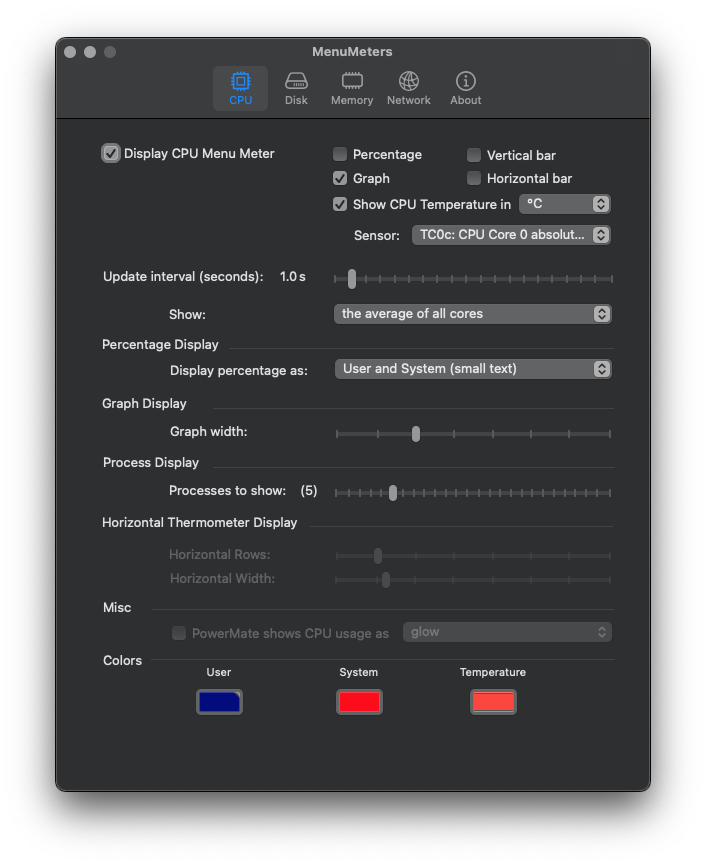Image resolution: width=706 pixels, height=865 pixels.
Task: Click the Update interval slider knob
Action: 352,279
